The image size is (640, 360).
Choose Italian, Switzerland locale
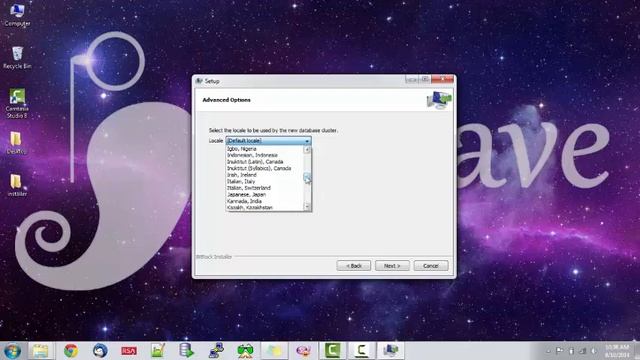point(265,188)
